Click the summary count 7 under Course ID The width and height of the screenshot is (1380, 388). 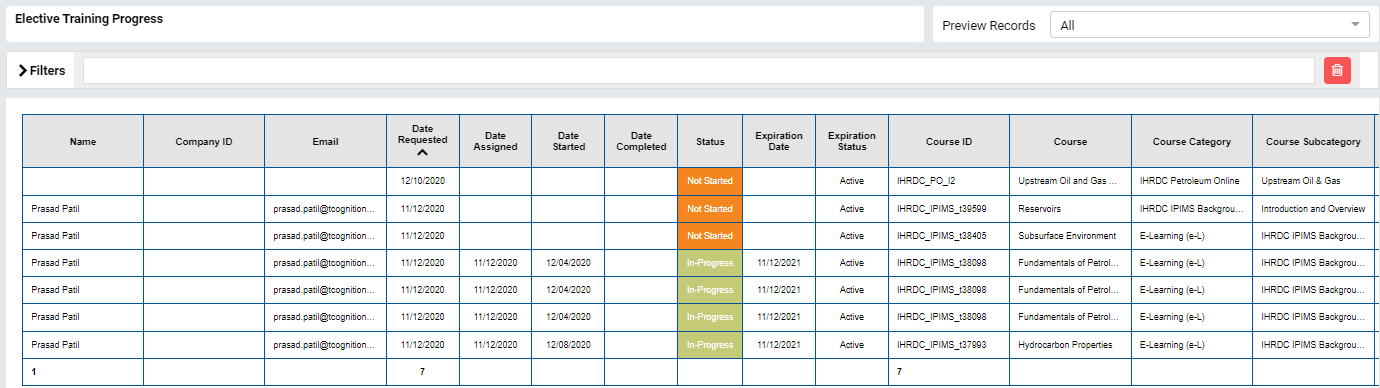[x=900, y=372]
